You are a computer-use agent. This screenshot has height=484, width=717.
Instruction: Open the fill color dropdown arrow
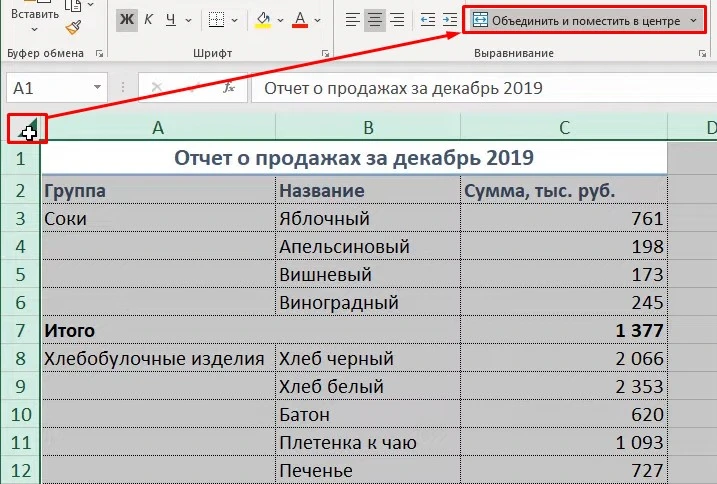(x=280, y=20)
